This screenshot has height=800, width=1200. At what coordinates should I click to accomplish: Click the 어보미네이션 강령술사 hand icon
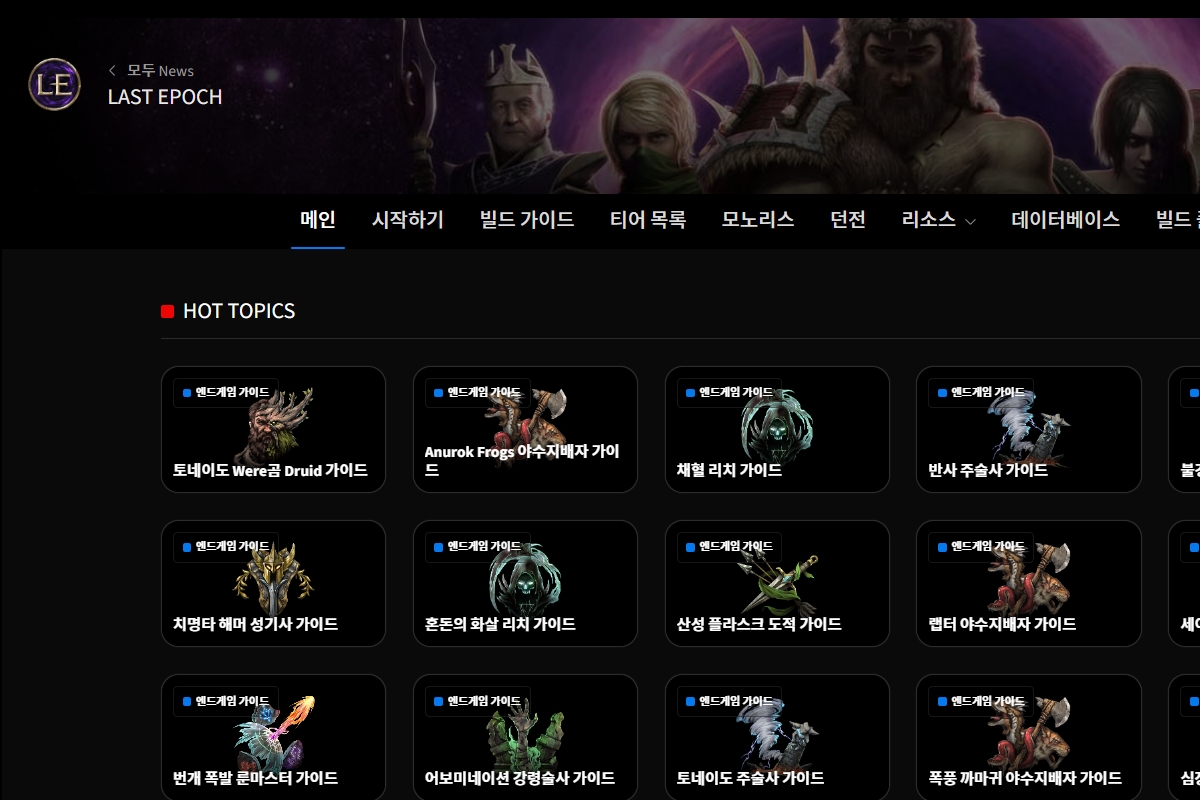[x=525, y=734]
